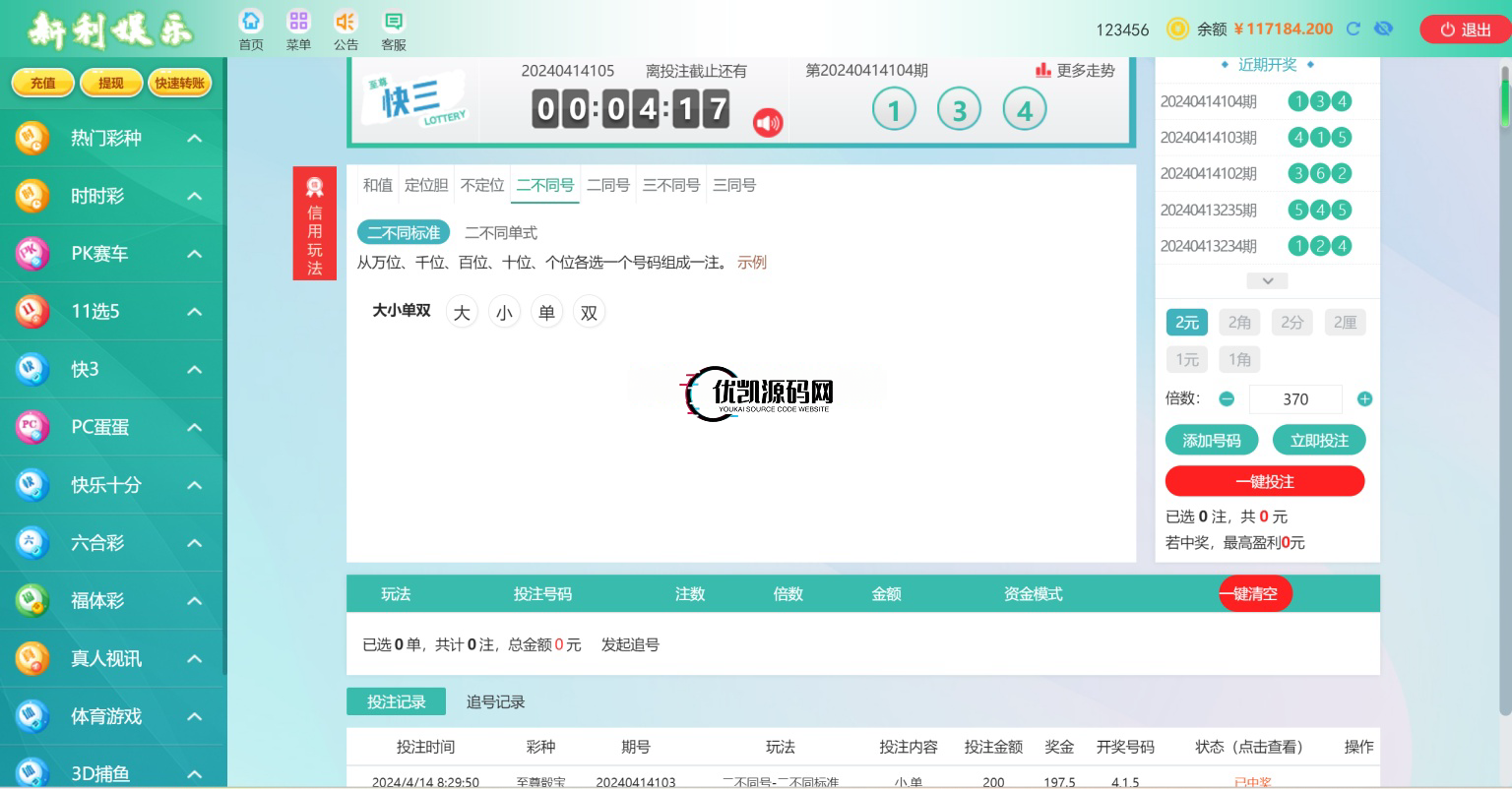Open customer service (客服) icon

pyautogui.click(x=393, y=22)
